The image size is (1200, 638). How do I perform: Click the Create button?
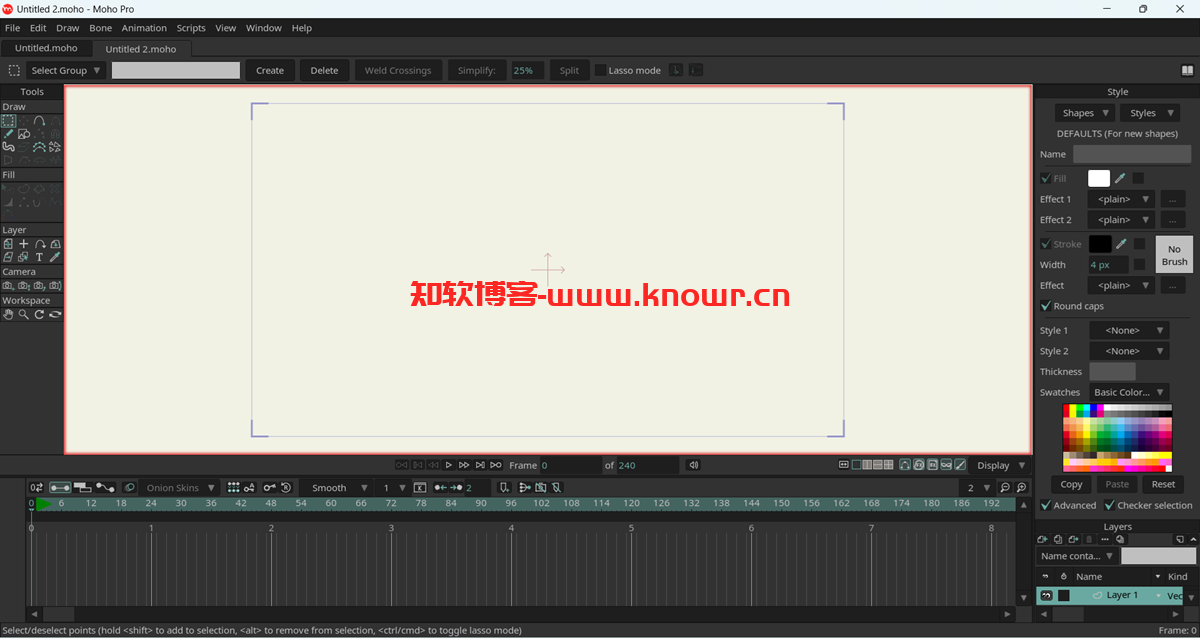[270, 70]
